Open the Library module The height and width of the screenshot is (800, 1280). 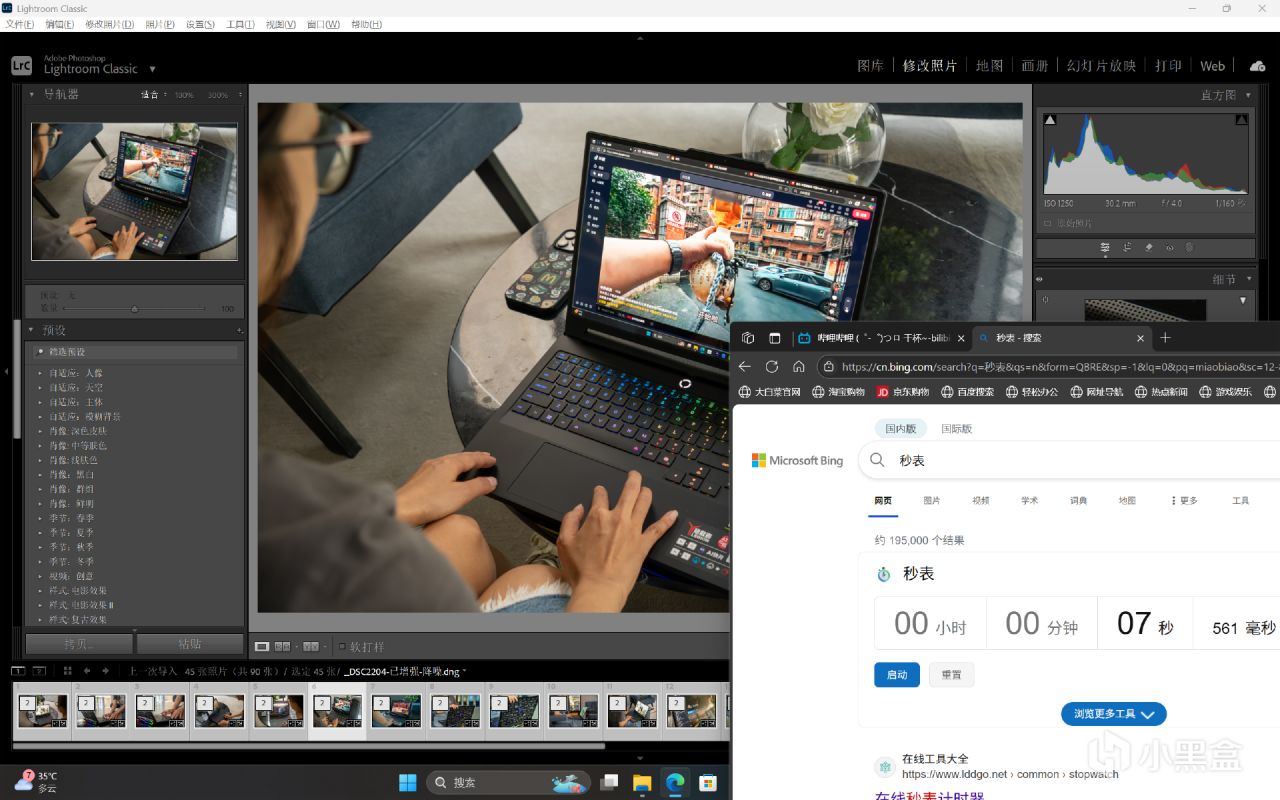pos(871,66)
